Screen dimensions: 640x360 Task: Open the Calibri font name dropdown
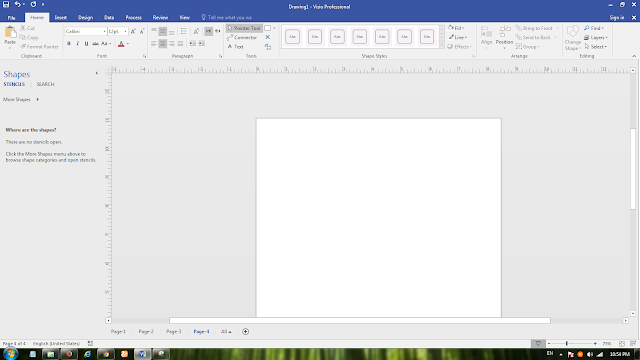104,31
